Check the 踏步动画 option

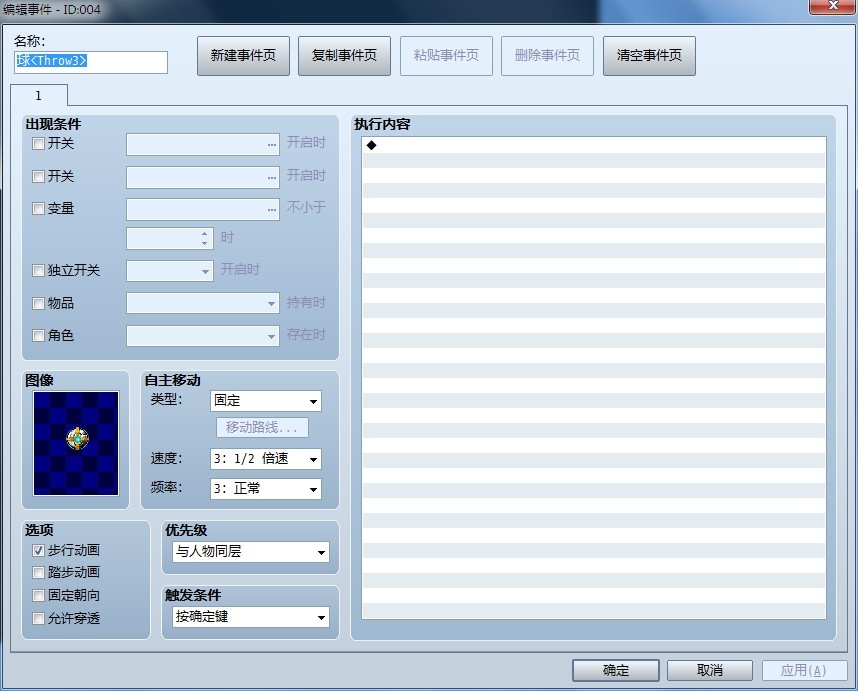(38, 573)
